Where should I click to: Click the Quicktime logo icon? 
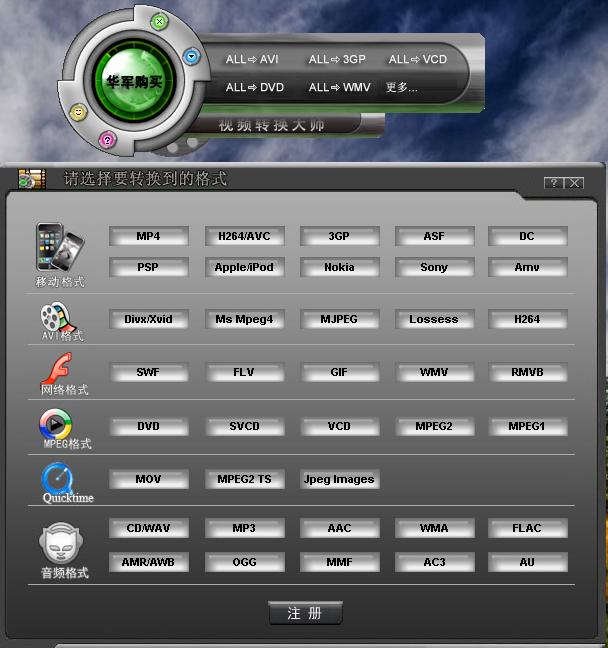(x=58, y=477)
